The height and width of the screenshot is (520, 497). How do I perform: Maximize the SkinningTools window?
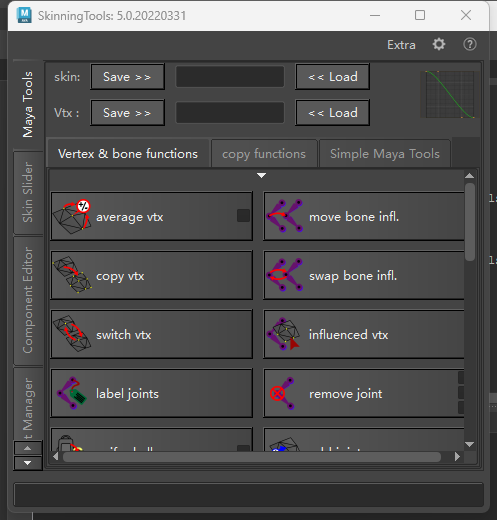tap(420, 15)
